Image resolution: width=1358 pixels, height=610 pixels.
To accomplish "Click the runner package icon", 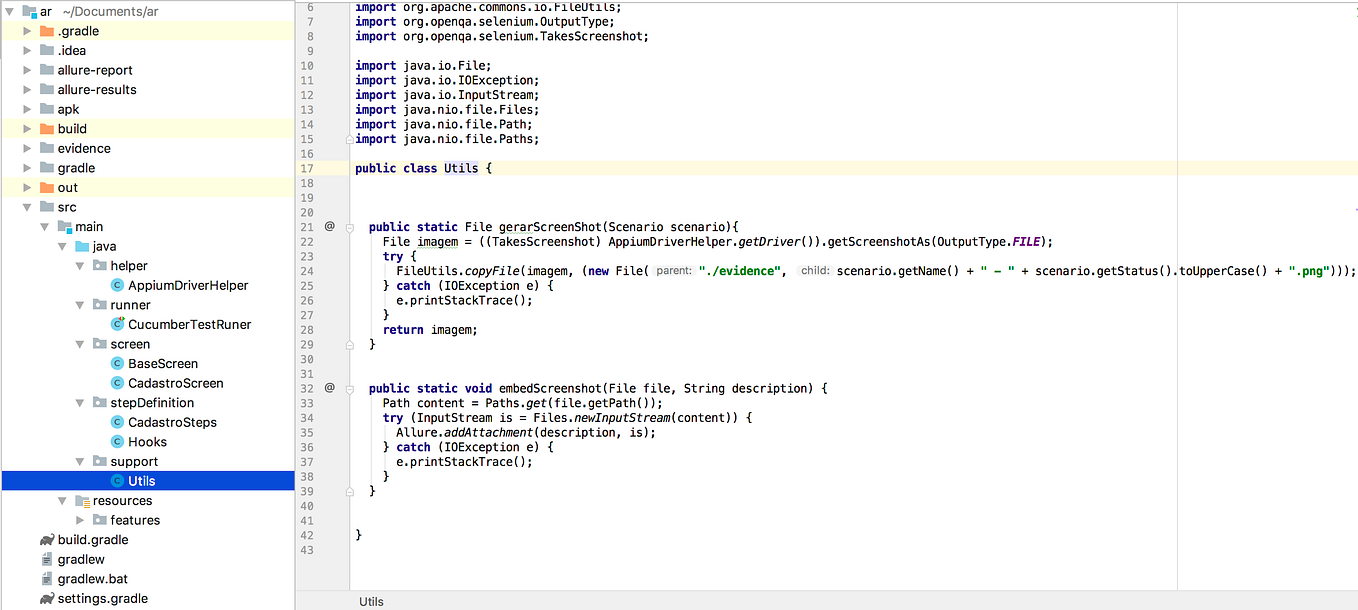I will (x=100, y=305).
